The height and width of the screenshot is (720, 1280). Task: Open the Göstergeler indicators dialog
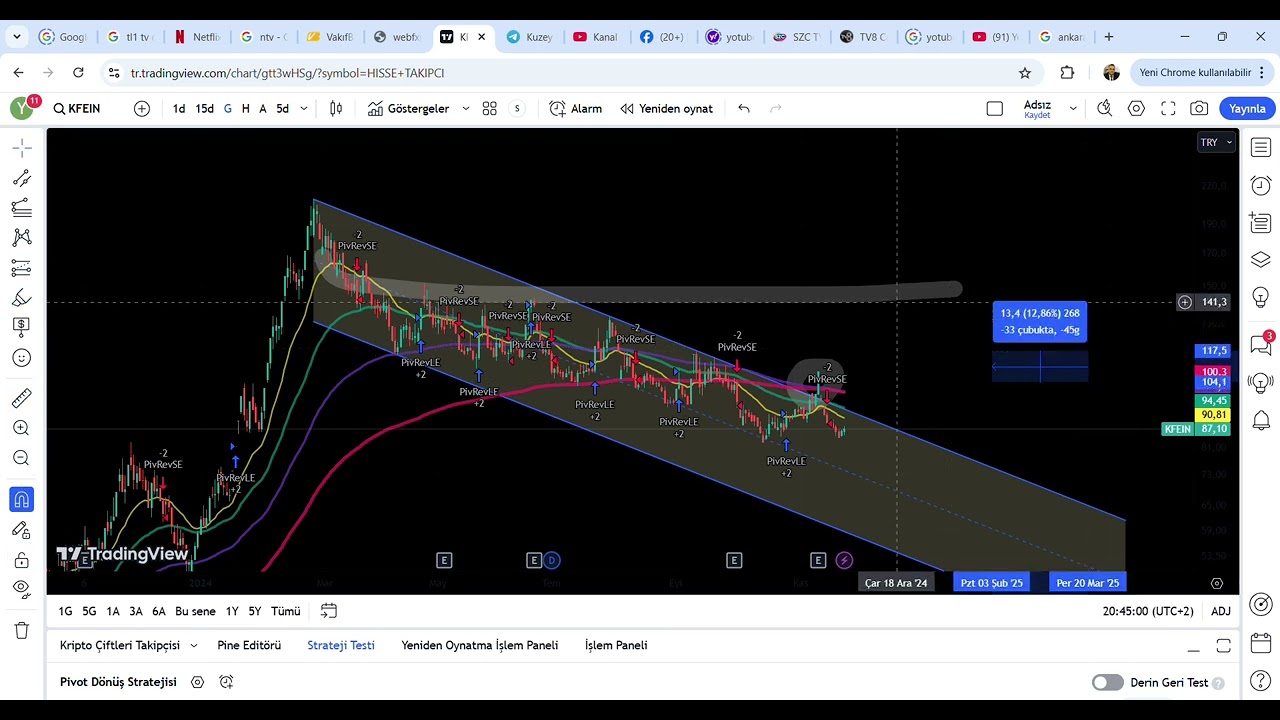click(x=408, y=109)
